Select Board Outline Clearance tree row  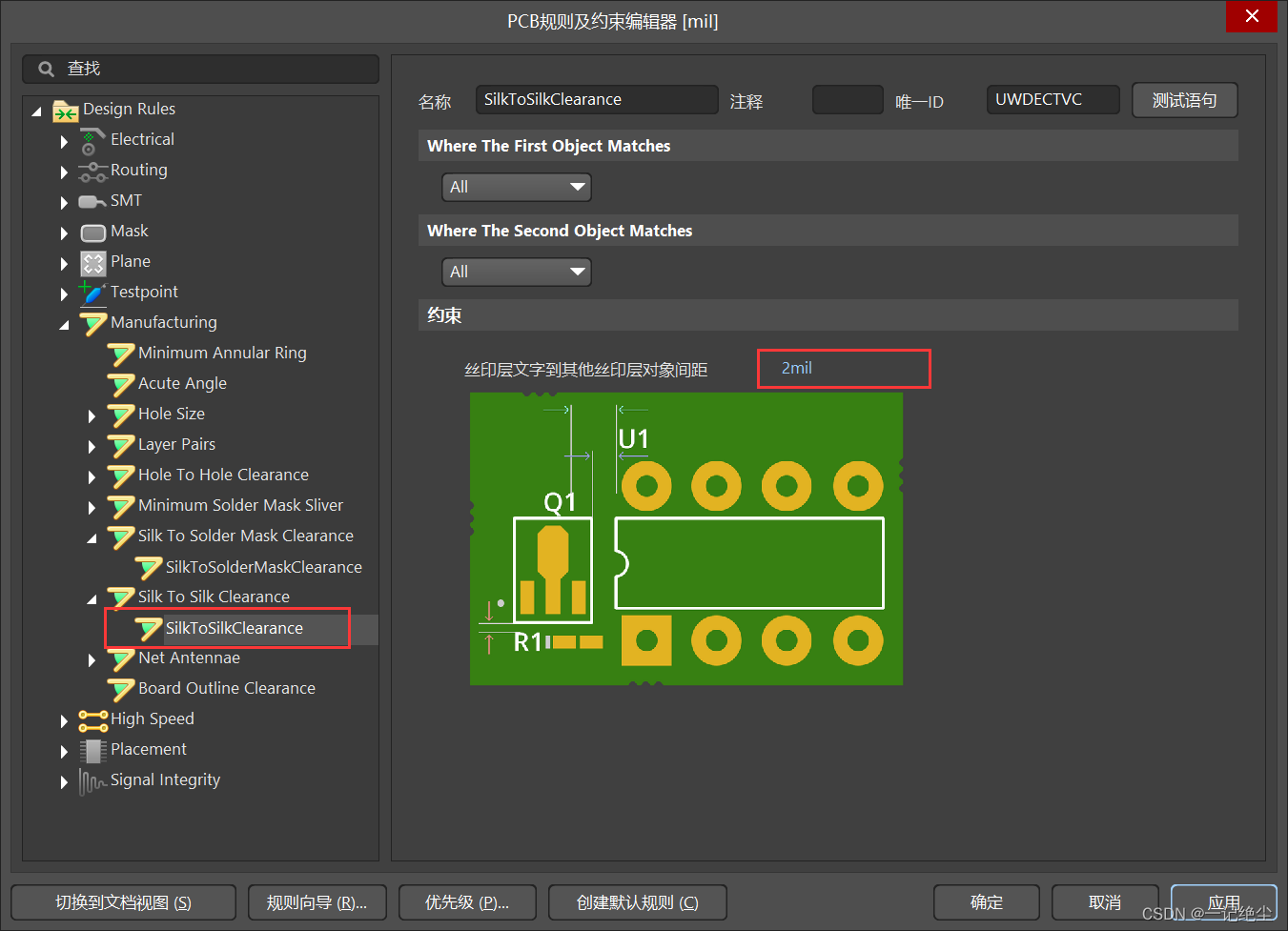click(226, 689)
